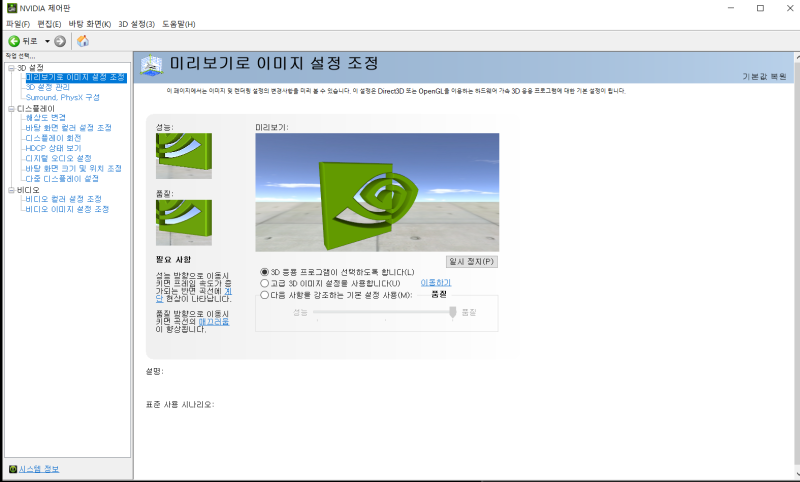
Task: Select radio: 다음 사항을 강조하는 기본 설정 사용
Action: (x=264, y=295)
